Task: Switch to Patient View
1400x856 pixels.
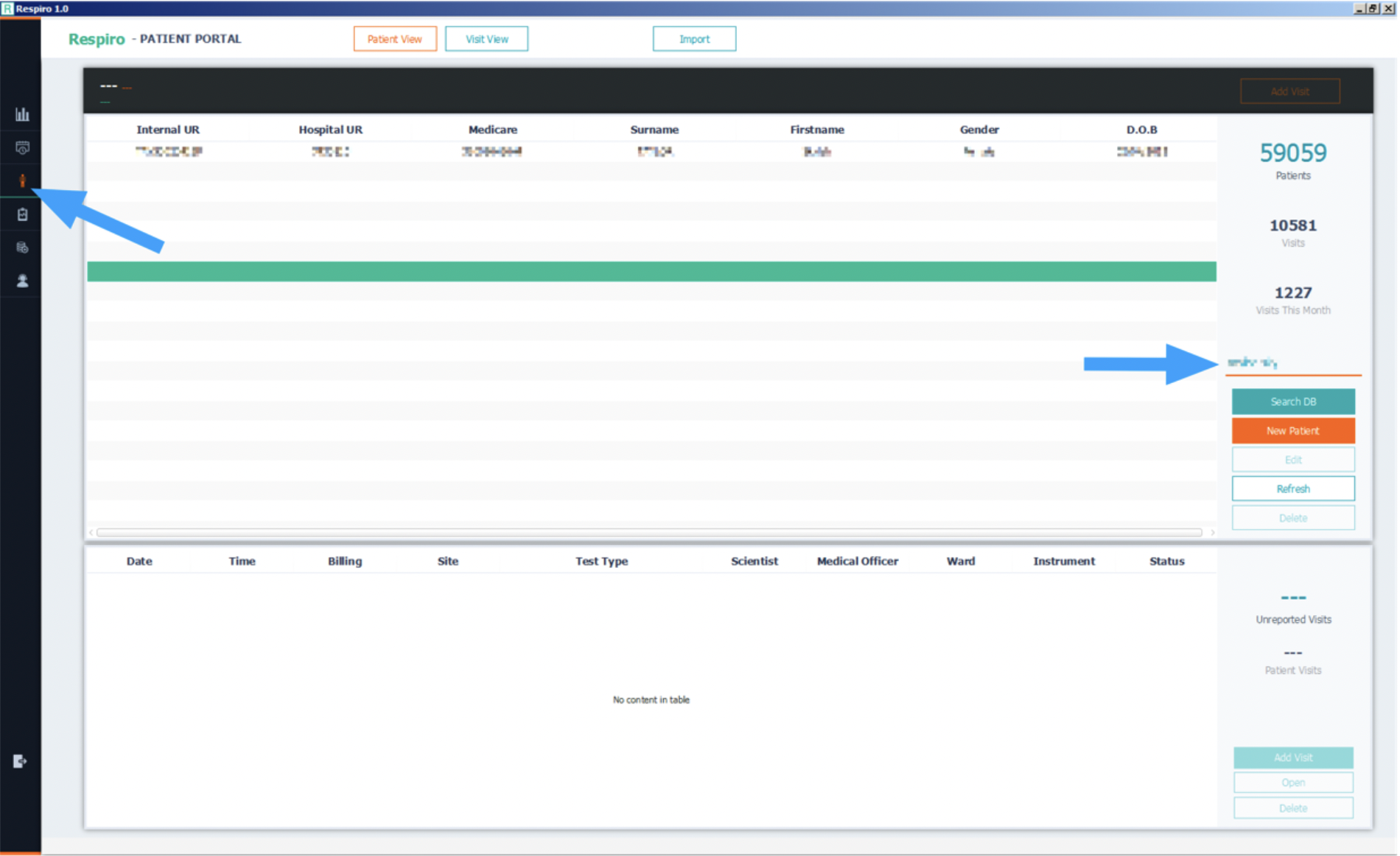Action: 394,39
